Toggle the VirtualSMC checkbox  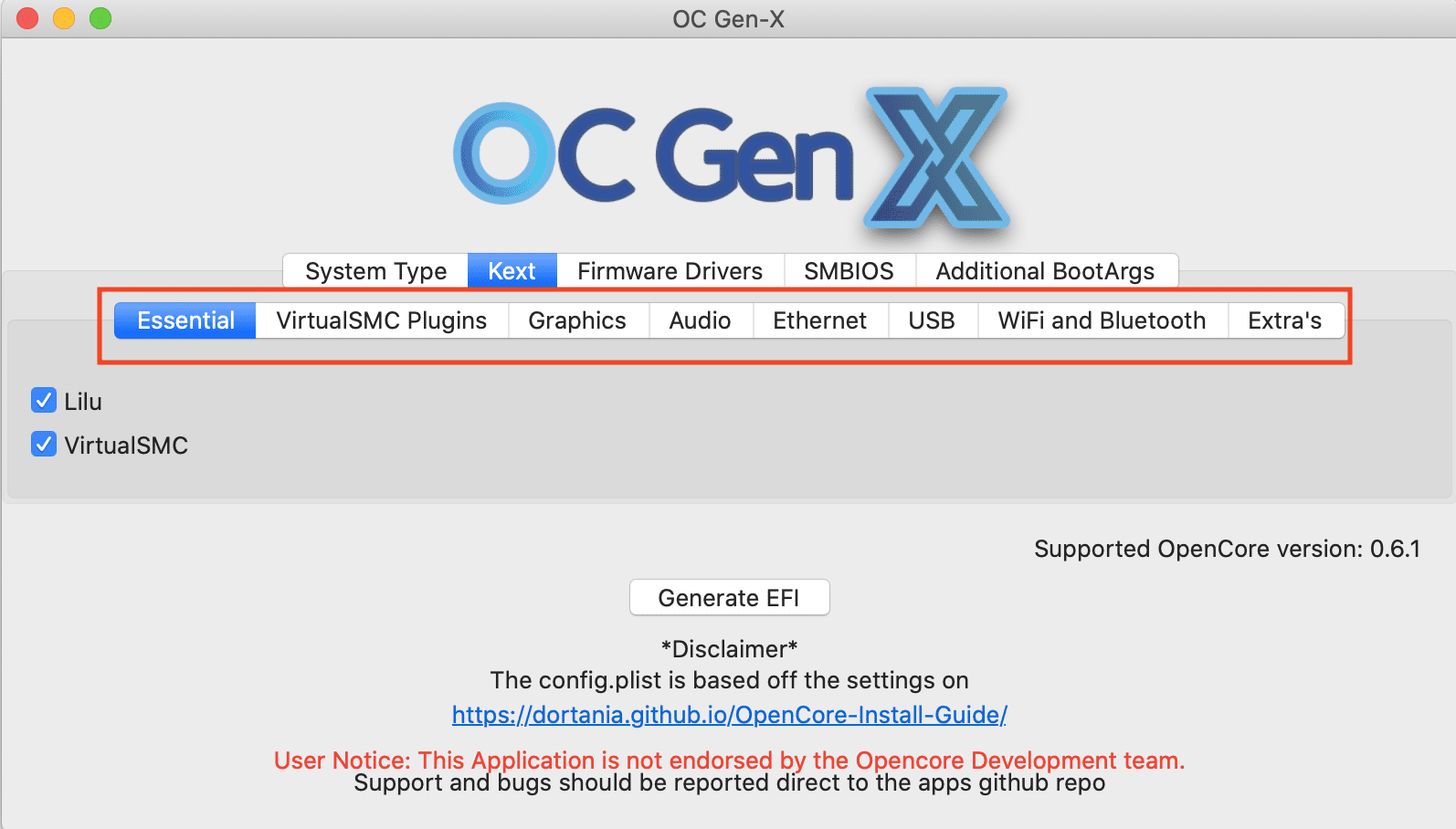44,444
